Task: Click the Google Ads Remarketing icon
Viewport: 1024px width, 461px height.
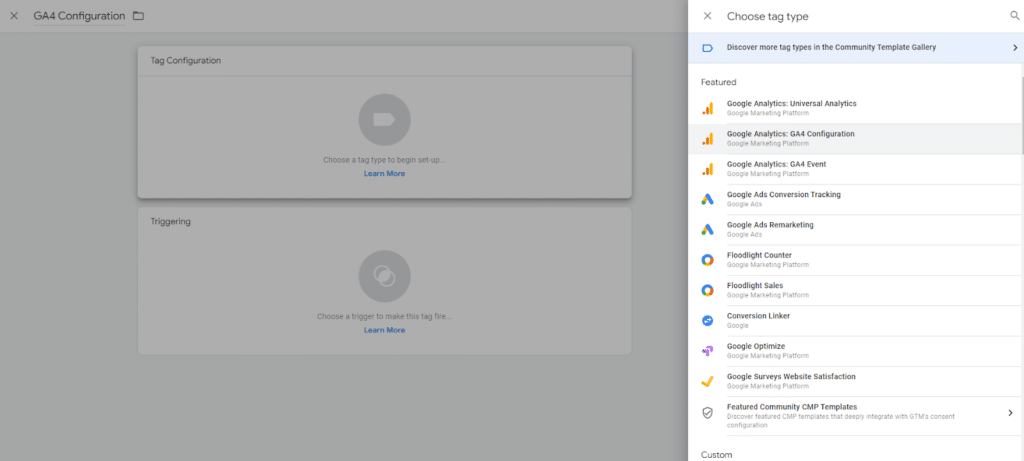Action: pyautogui.click(x=707, y=230)
